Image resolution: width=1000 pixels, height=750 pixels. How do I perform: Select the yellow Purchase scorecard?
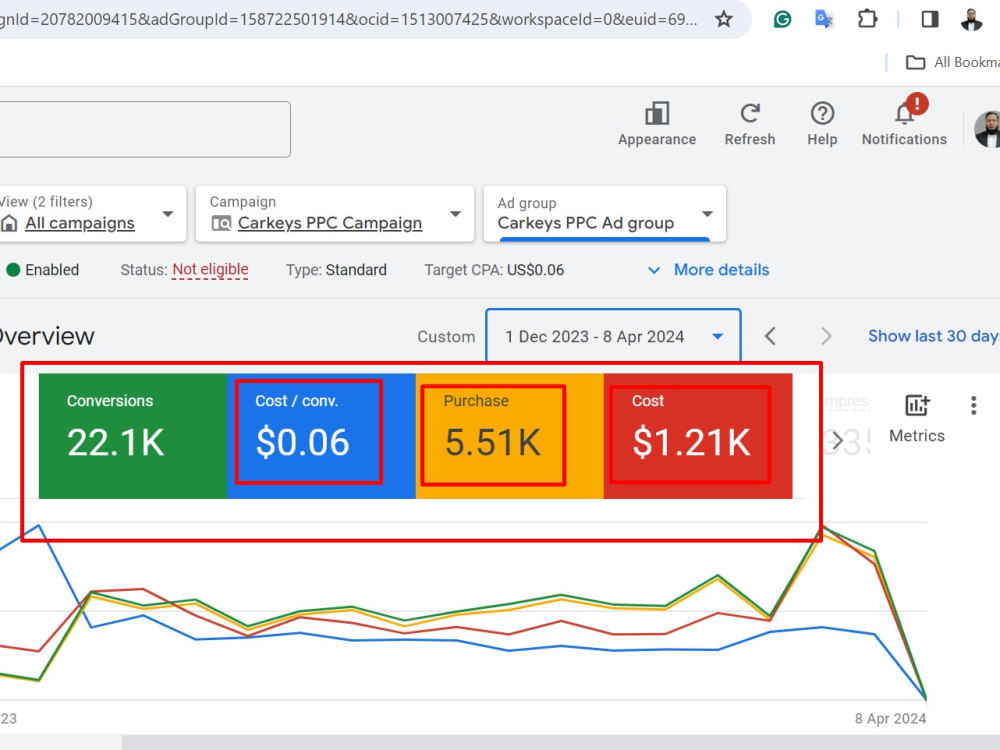tap(510, 436)
